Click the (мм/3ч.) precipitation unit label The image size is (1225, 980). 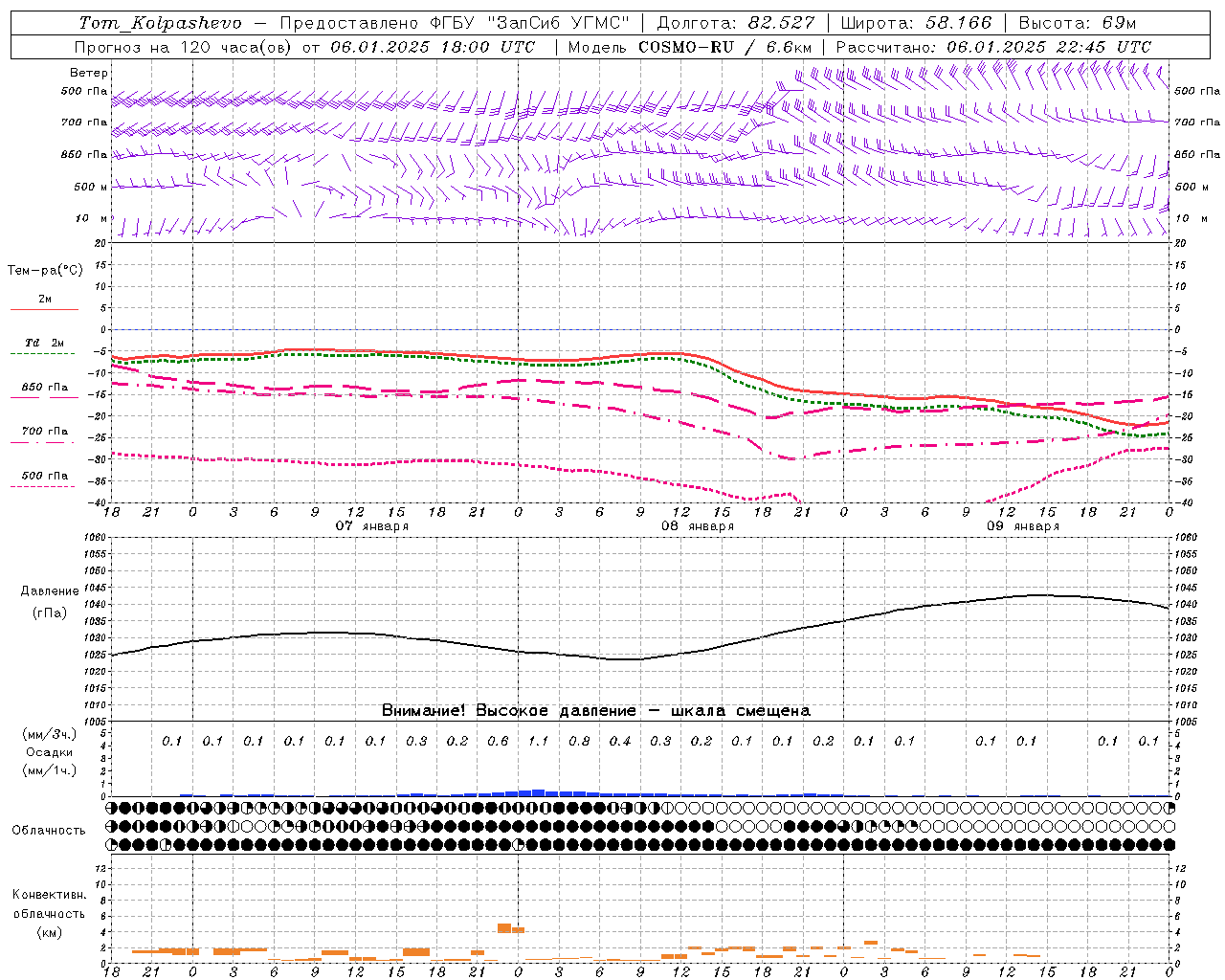tap(50, 734)
